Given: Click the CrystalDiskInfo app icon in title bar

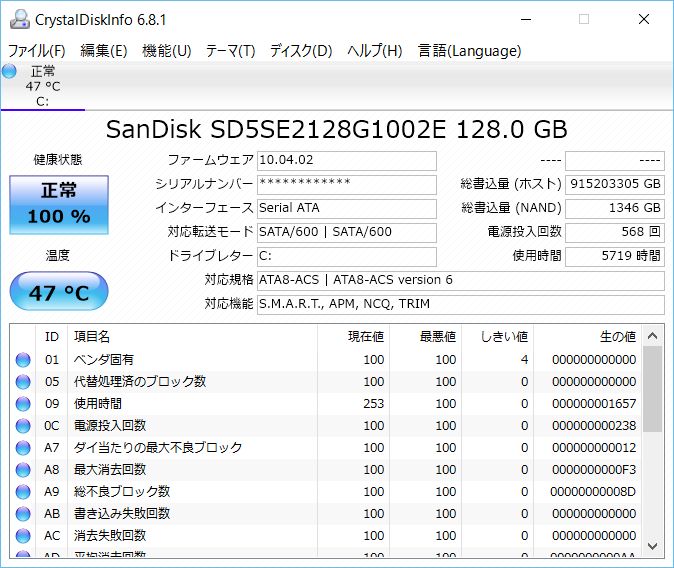Looking at the screenshot, I should 19,19.
